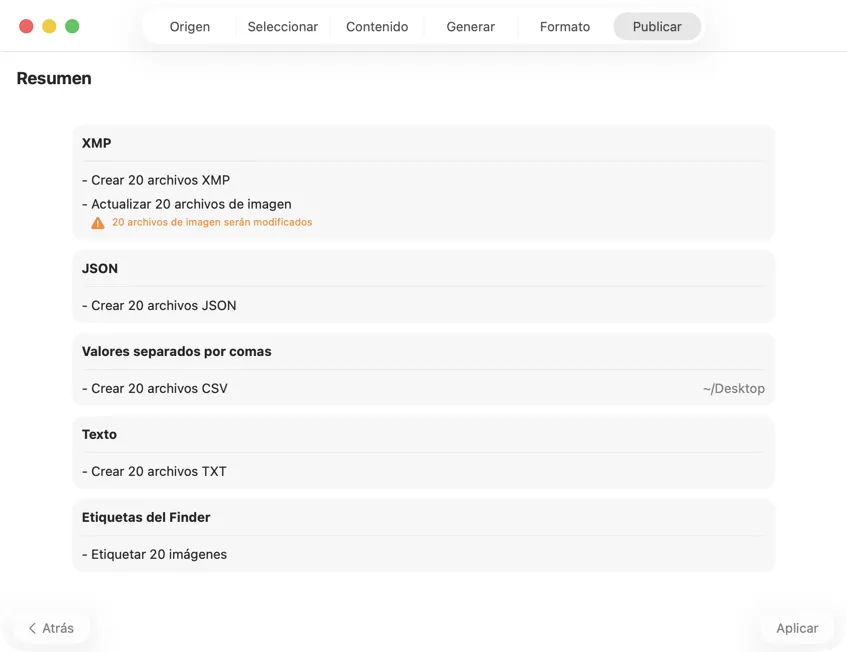Click the orange warning triangle icon
Image resolution: width=847 pixels, height=652 pixels.
coord(98,223)
